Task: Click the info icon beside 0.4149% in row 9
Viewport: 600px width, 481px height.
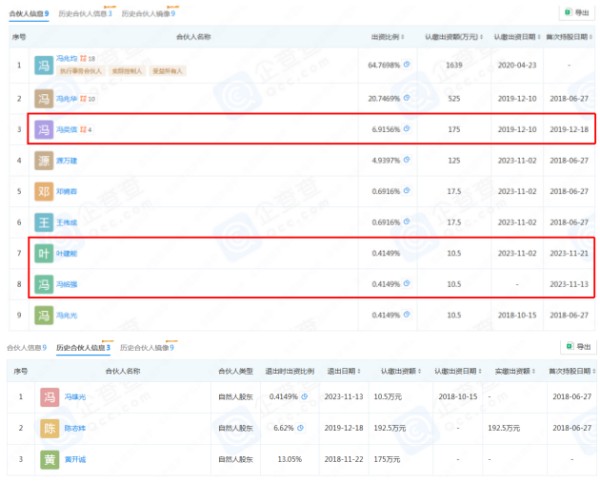Action: point(406,315)
